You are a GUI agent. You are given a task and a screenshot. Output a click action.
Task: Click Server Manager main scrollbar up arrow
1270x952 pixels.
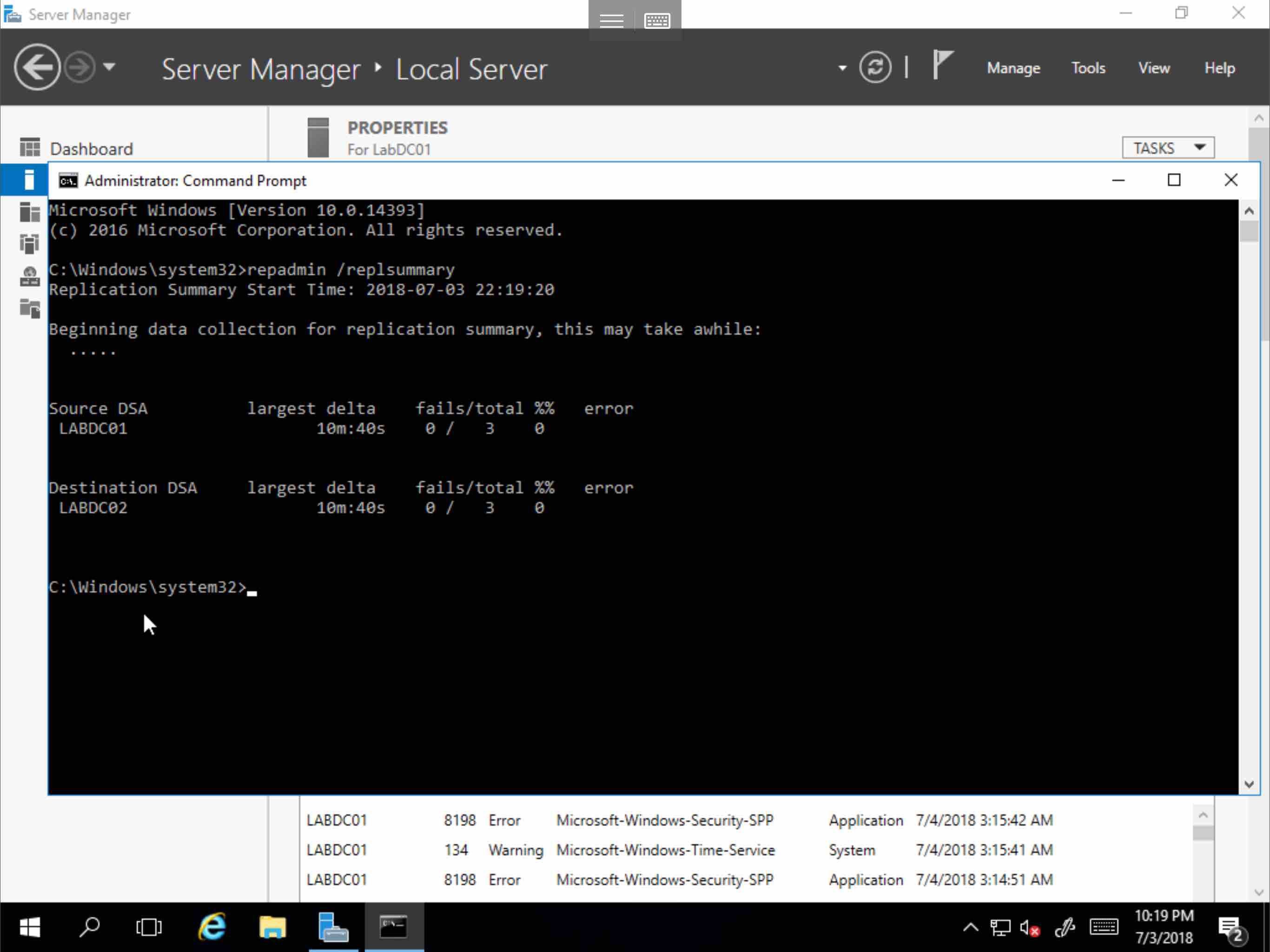pyautogui.click(x=1259, y=118)
